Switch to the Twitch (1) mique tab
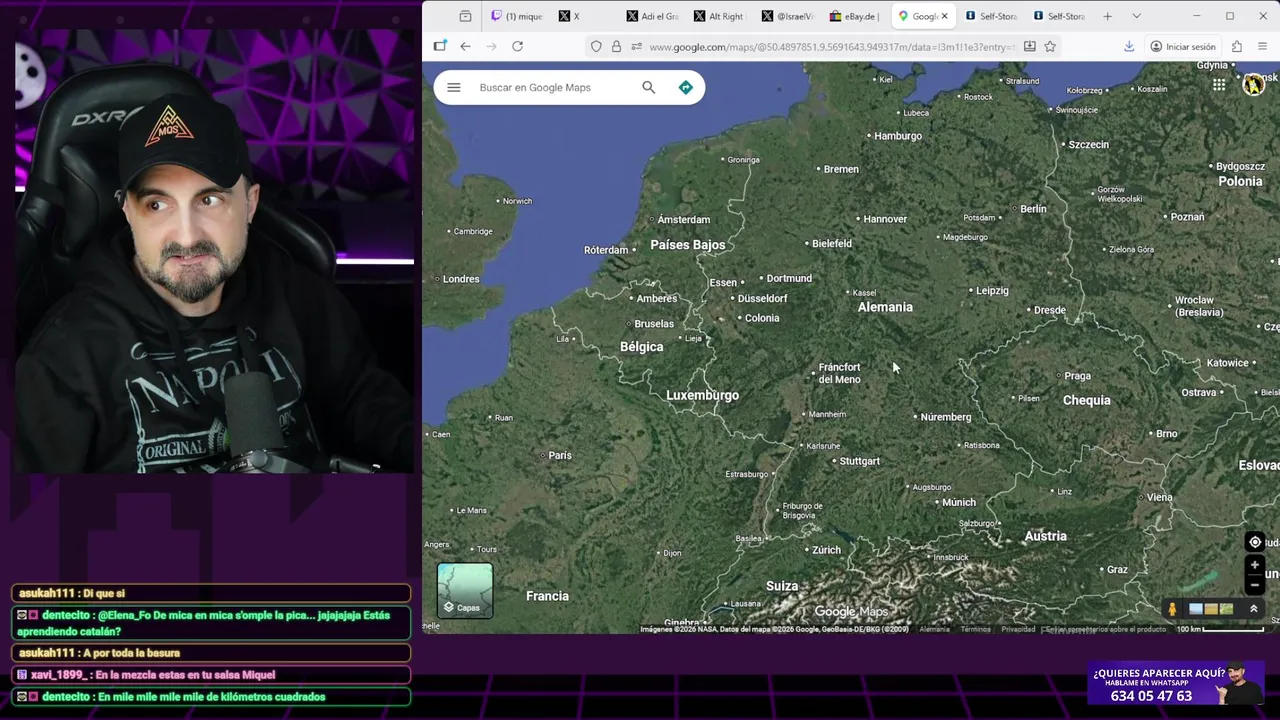The width and height of the screenshot is (1280, 720). tap(517, 16)
